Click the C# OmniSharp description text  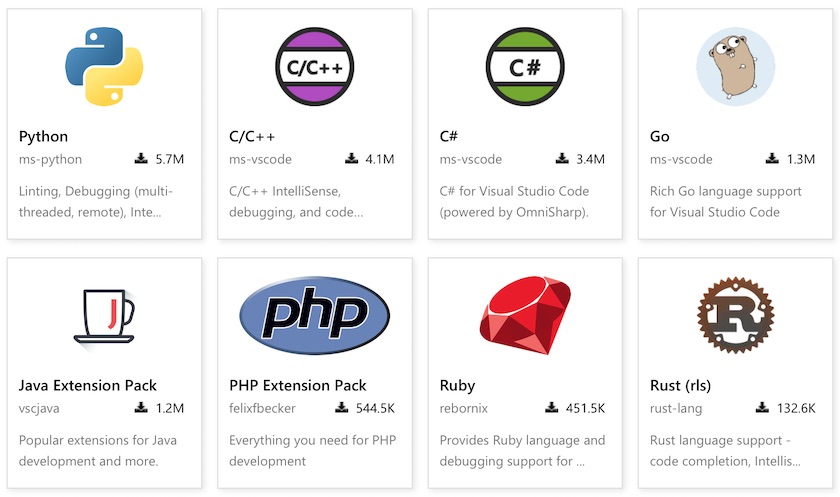pyautogui.click(x=514, y=202)
